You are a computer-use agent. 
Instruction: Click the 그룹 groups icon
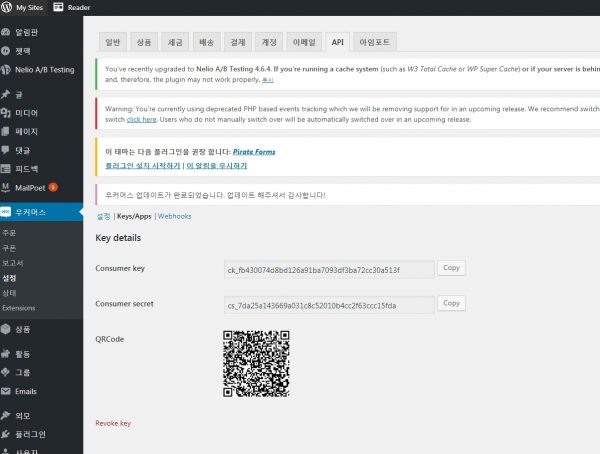pos(5,372)
